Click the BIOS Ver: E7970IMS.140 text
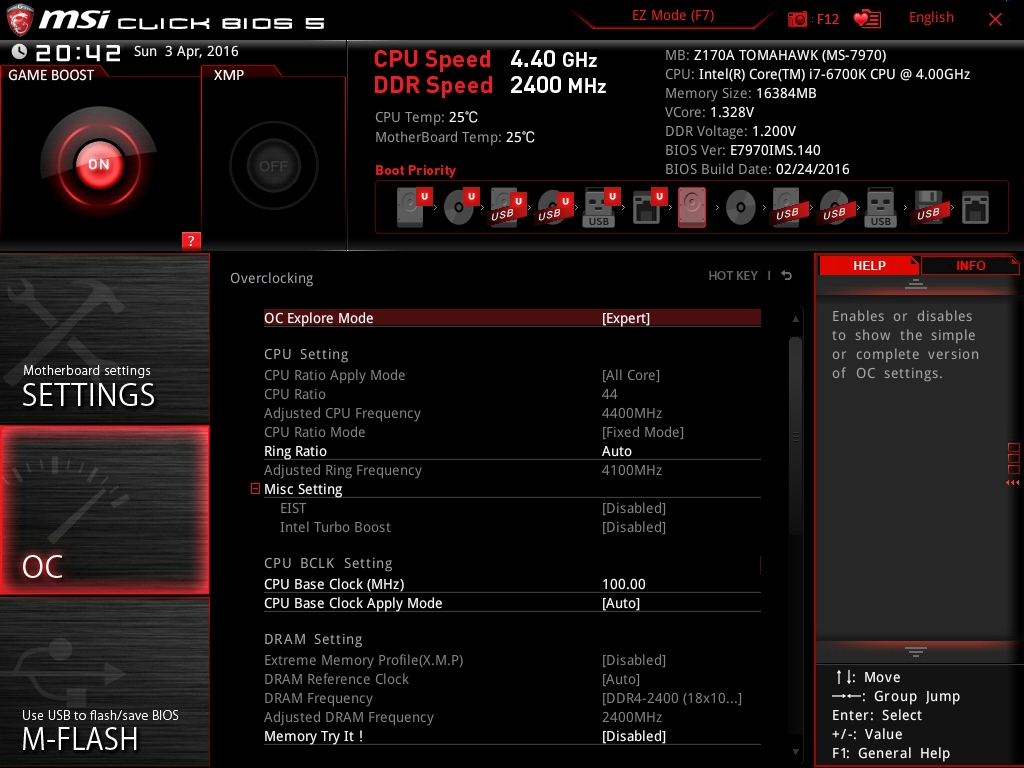The width and height of the screenshot is (1024, 768). [x=743, y=150]
